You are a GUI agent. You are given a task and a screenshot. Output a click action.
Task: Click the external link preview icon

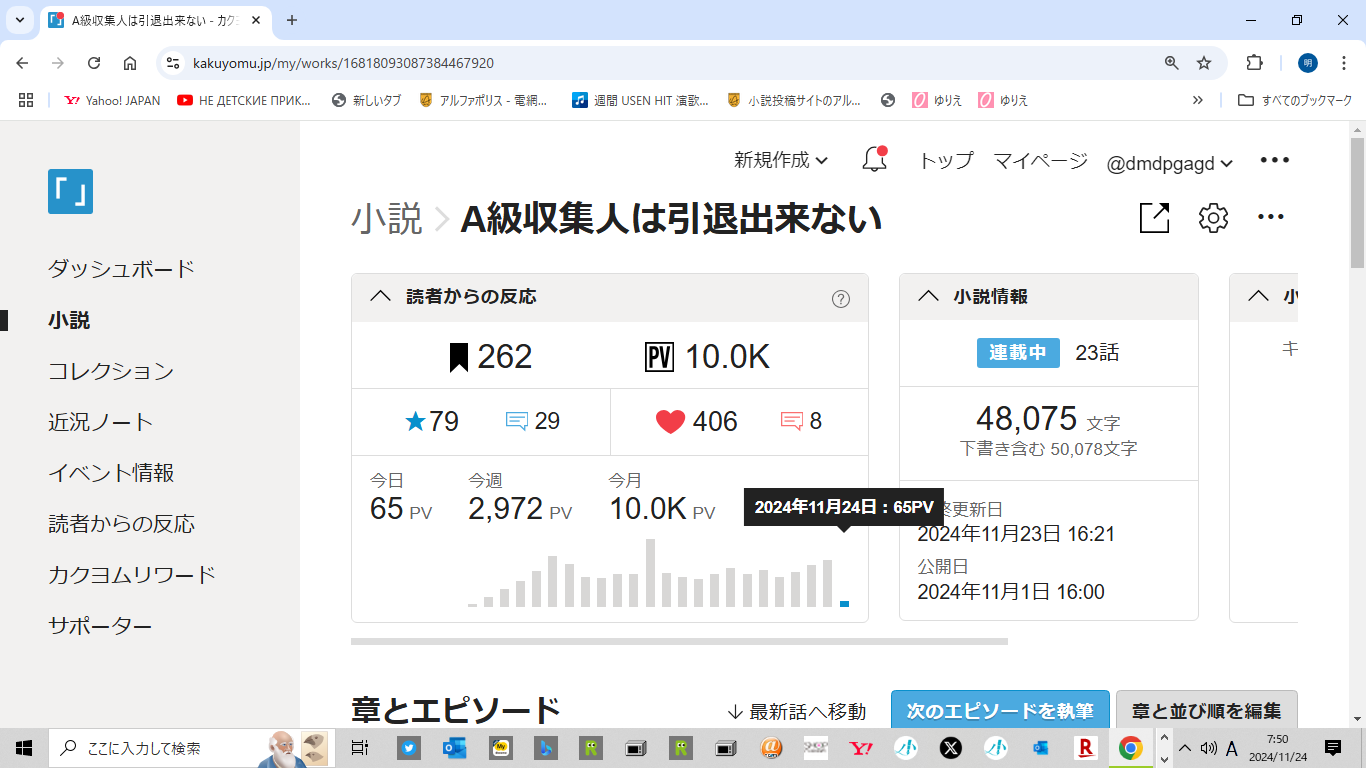1154,218
